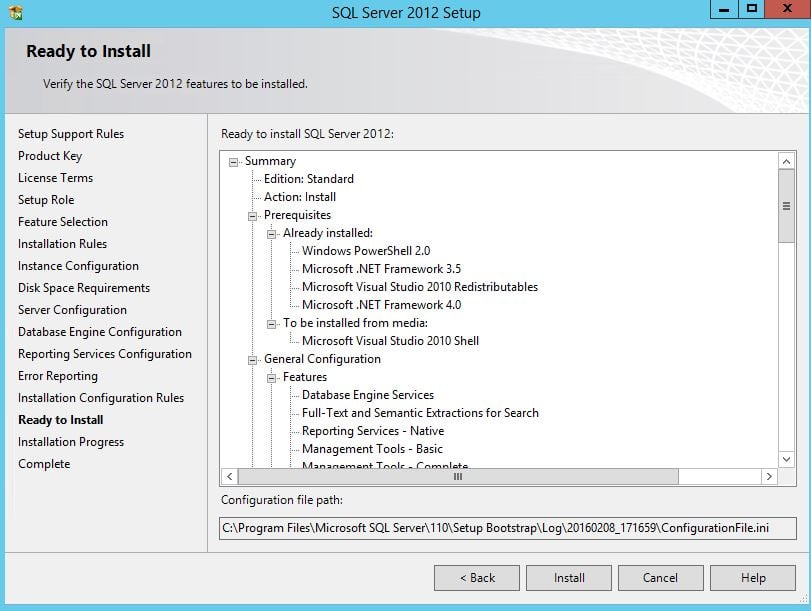Select the Installation Configuration Rules step
The image size is (811, 611).
101,398
